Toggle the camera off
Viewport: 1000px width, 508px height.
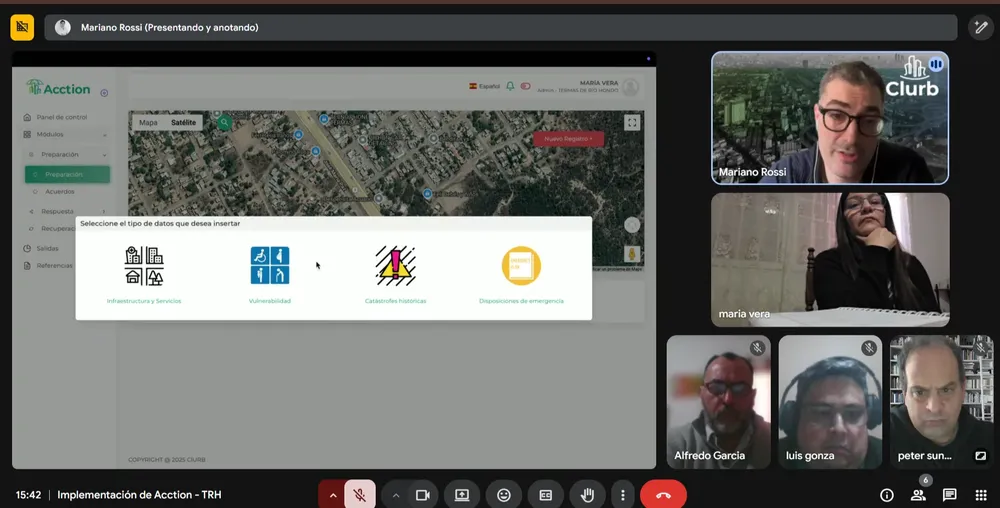coord(422,495)
